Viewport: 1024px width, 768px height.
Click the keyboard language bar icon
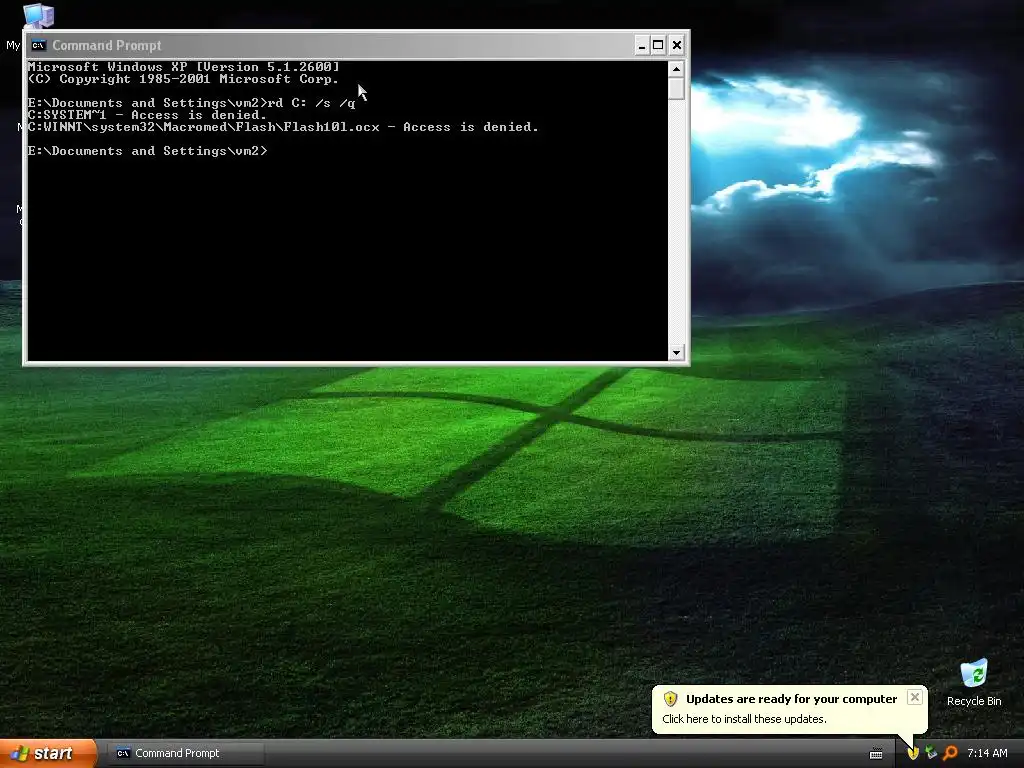[876, 754]
